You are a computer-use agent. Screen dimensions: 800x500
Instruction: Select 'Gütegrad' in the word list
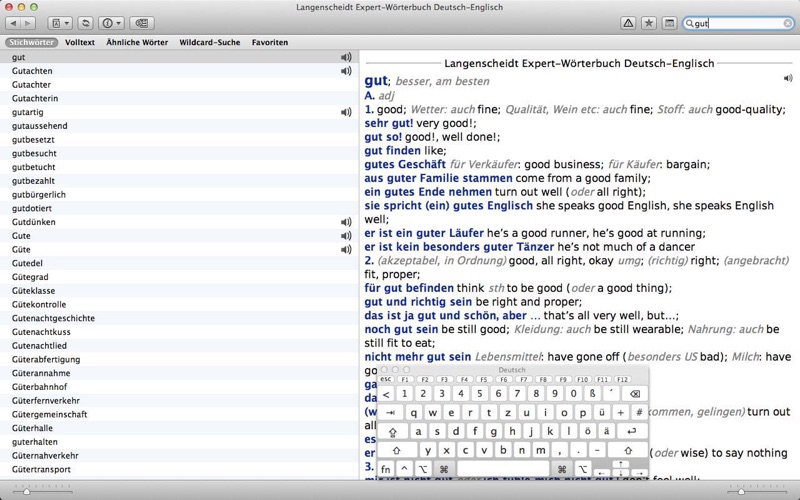click(x=179, y=277)
